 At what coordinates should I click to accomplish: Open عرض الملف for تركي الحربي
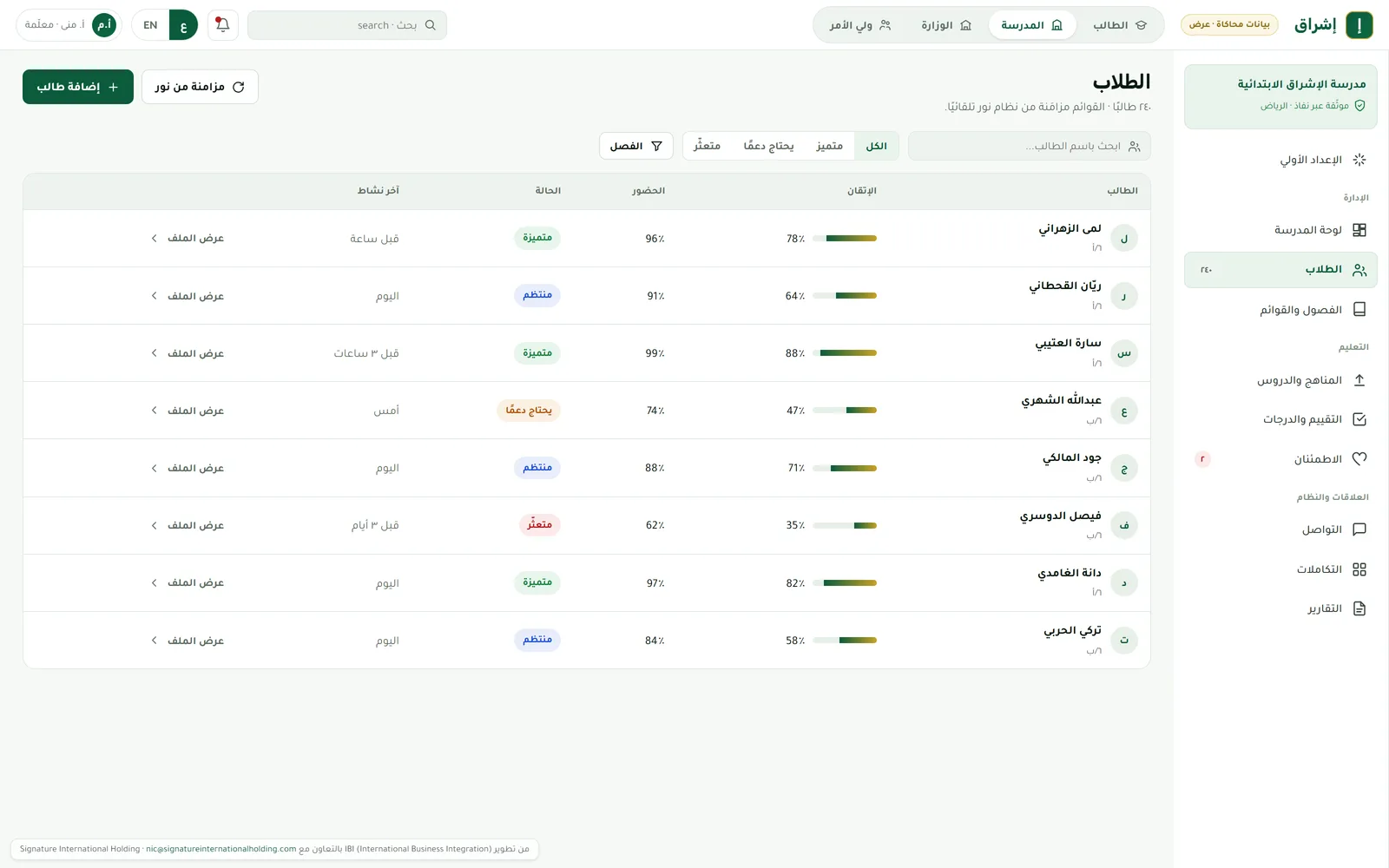click(x=188, y=640)
